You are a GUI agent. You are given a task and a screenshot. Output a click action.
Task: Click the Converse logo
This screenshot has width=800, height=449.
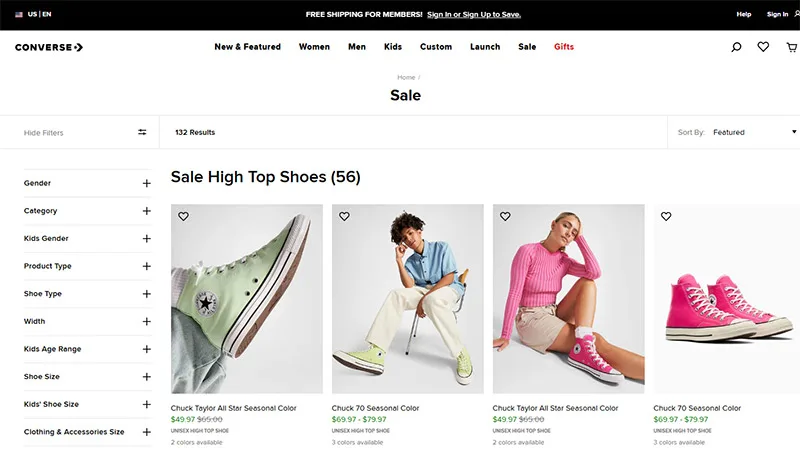pyautogui.click(x=49, y=47)
